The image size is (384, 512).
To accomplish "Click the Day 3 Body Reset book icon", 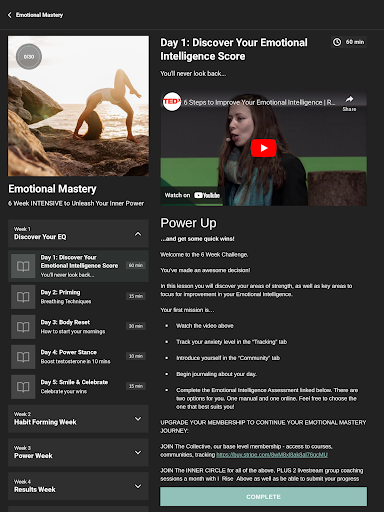I will click(x=23, y=327).
